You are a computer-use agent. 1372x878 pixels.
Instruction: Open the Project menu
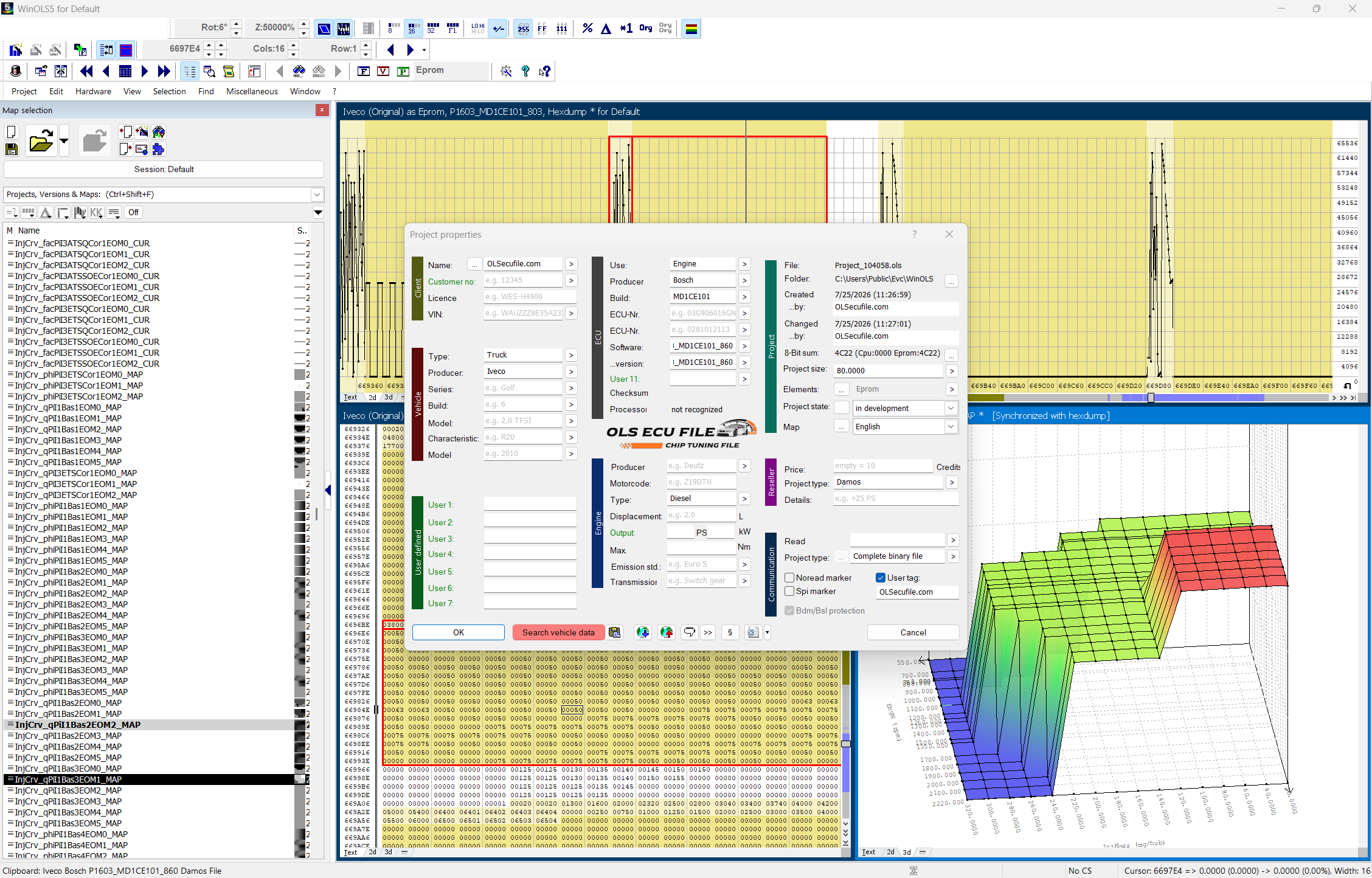pyautogui.click(x=24, y=91)
